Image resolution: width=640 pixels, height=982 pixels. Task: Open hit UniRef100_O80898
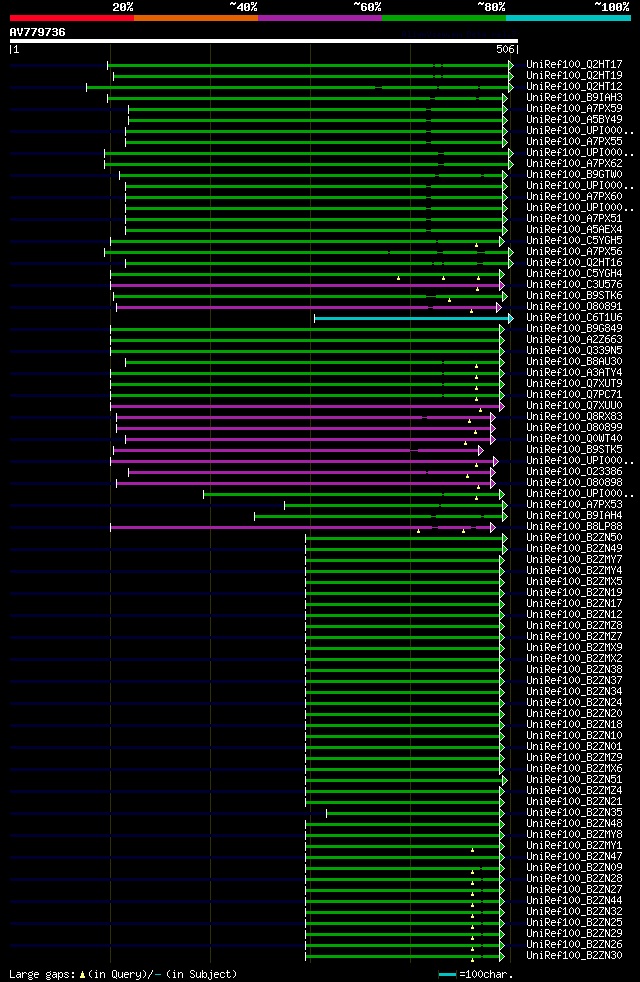tap(574, 483)
